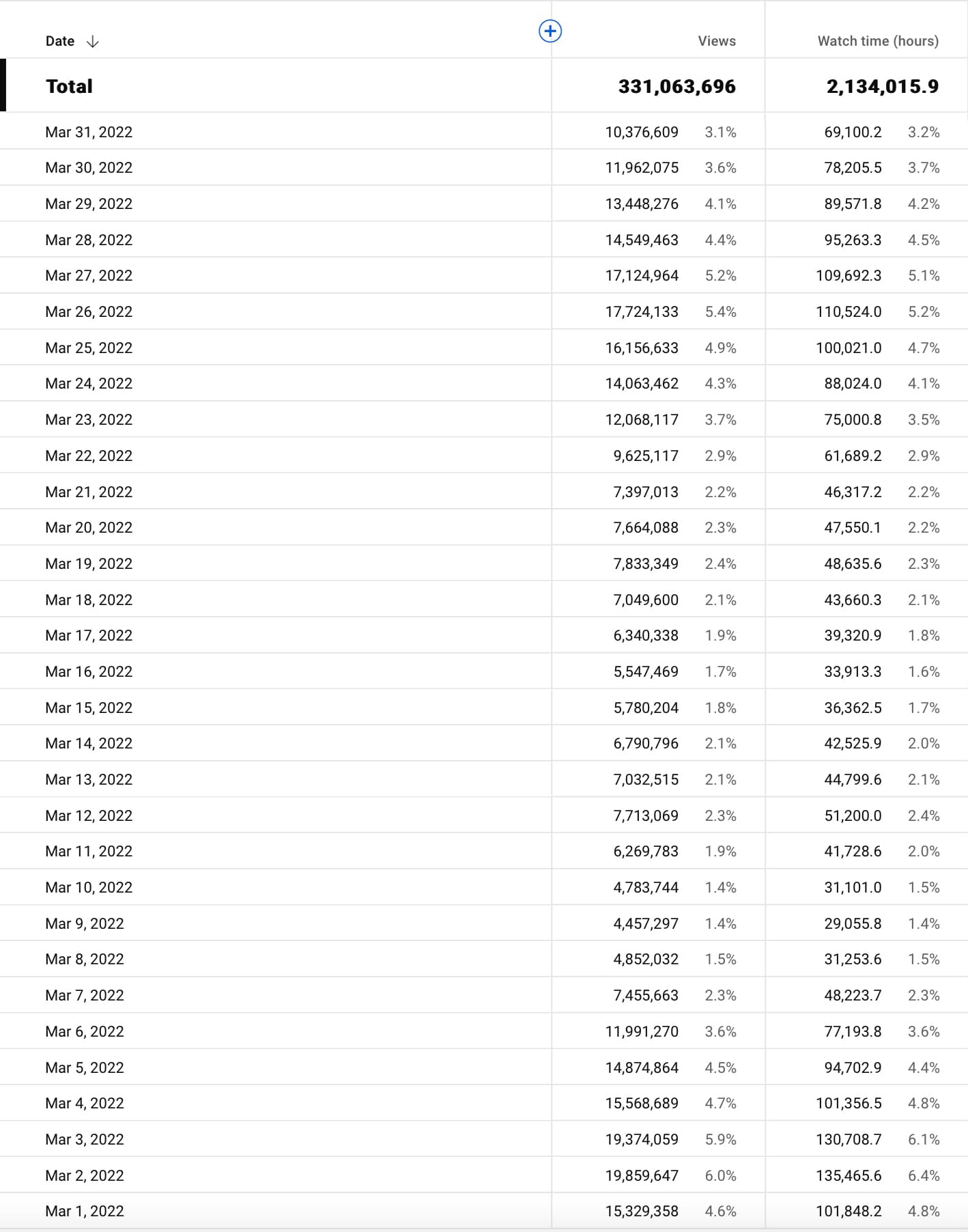The height and width of the screenshot is (1232, 968).
Task: Click views value 19,859,647
Action: 642,1175
